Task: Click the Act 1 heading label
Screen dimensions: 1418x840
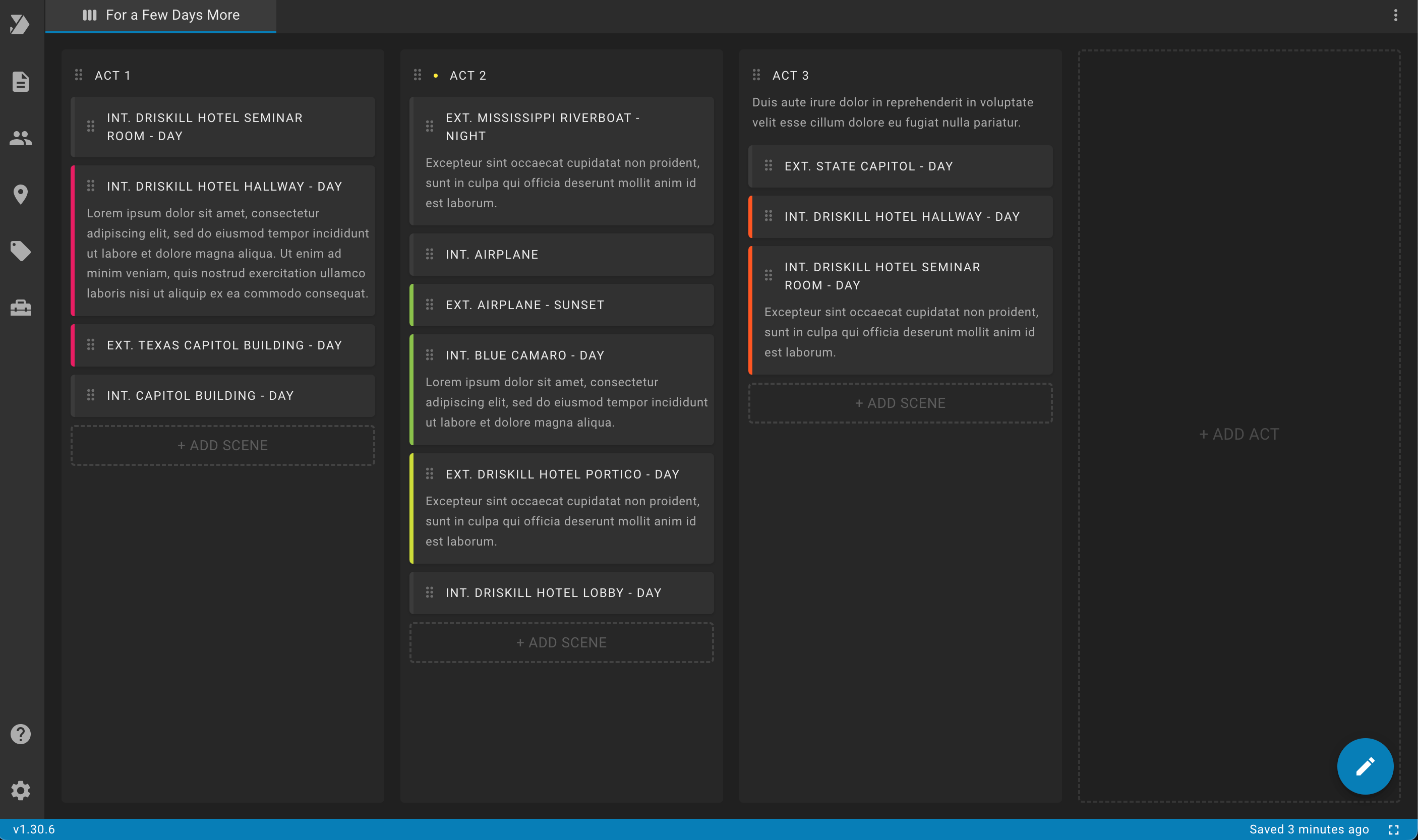Action: (112, 75)
